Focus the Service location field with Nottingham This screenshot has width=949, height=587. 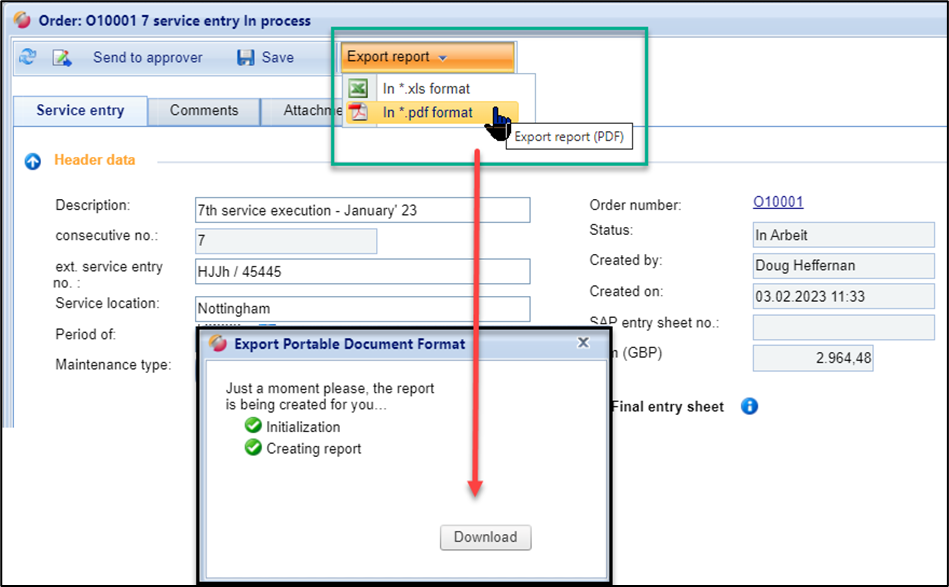pos(362,309)
